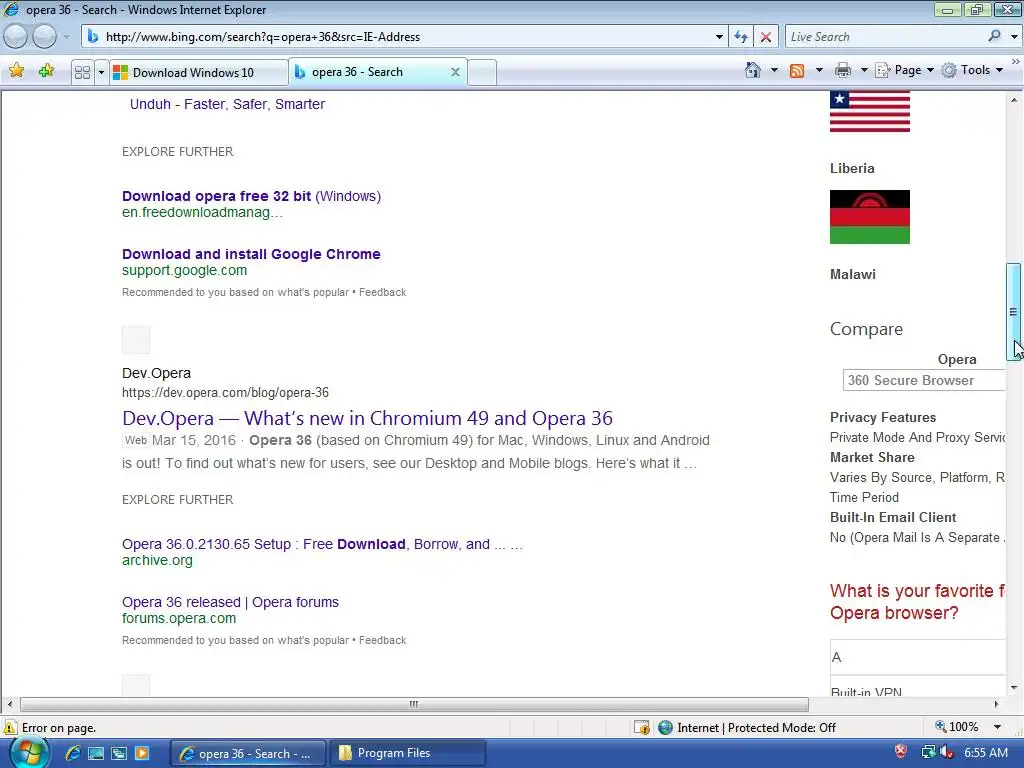The height and width of the screenshot is (768, 1024).
Task: Click the Back navigation button
Action: coord(16,37)
